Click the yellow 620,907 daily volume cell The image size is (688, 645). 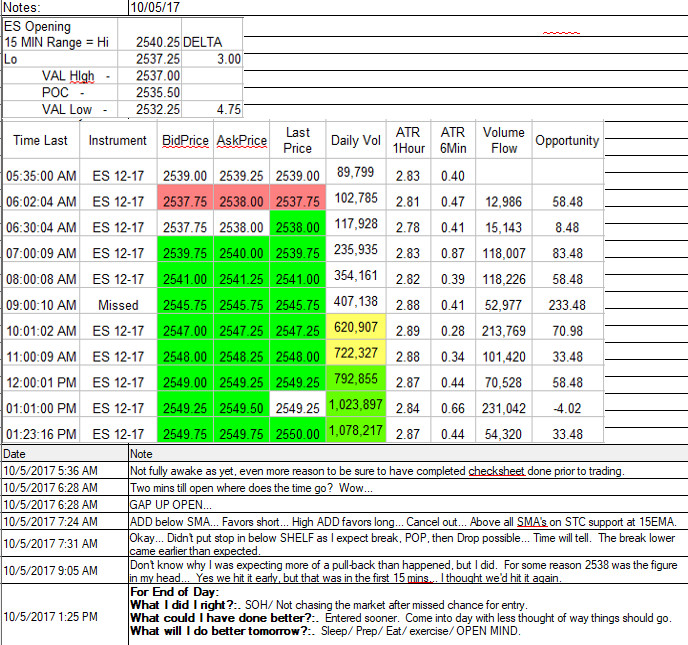click(x=356, y=327)
